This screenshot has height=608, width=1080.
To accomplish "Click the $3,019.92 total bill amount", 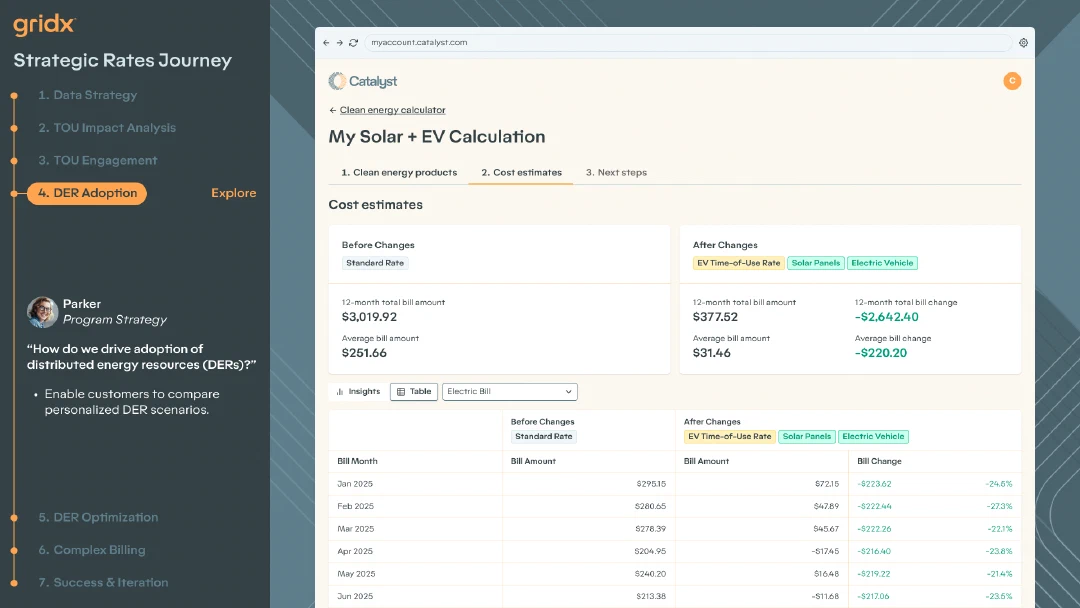I will pyautogui.click(x=369, y=317).
